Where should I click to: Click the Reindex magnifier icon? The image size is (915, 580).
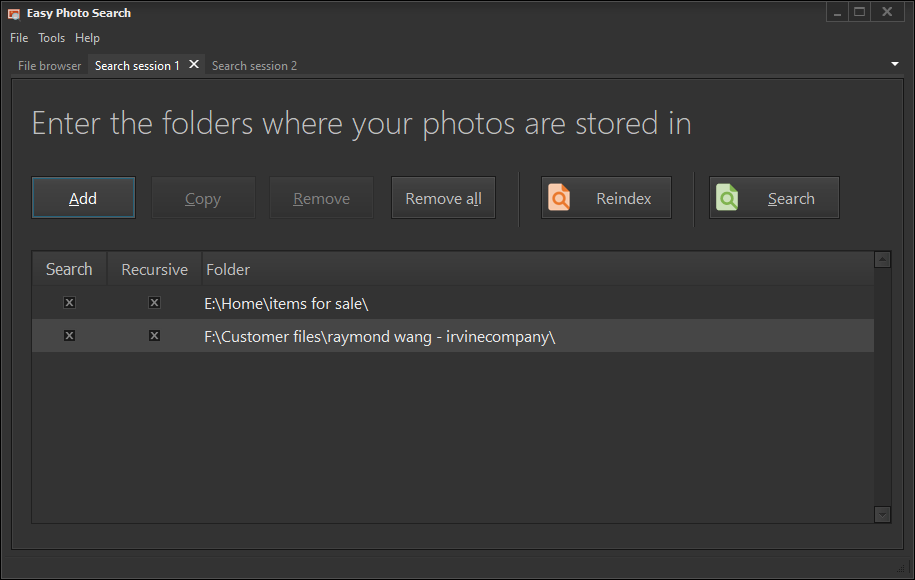pyautogui.click(x=560, y=198)
